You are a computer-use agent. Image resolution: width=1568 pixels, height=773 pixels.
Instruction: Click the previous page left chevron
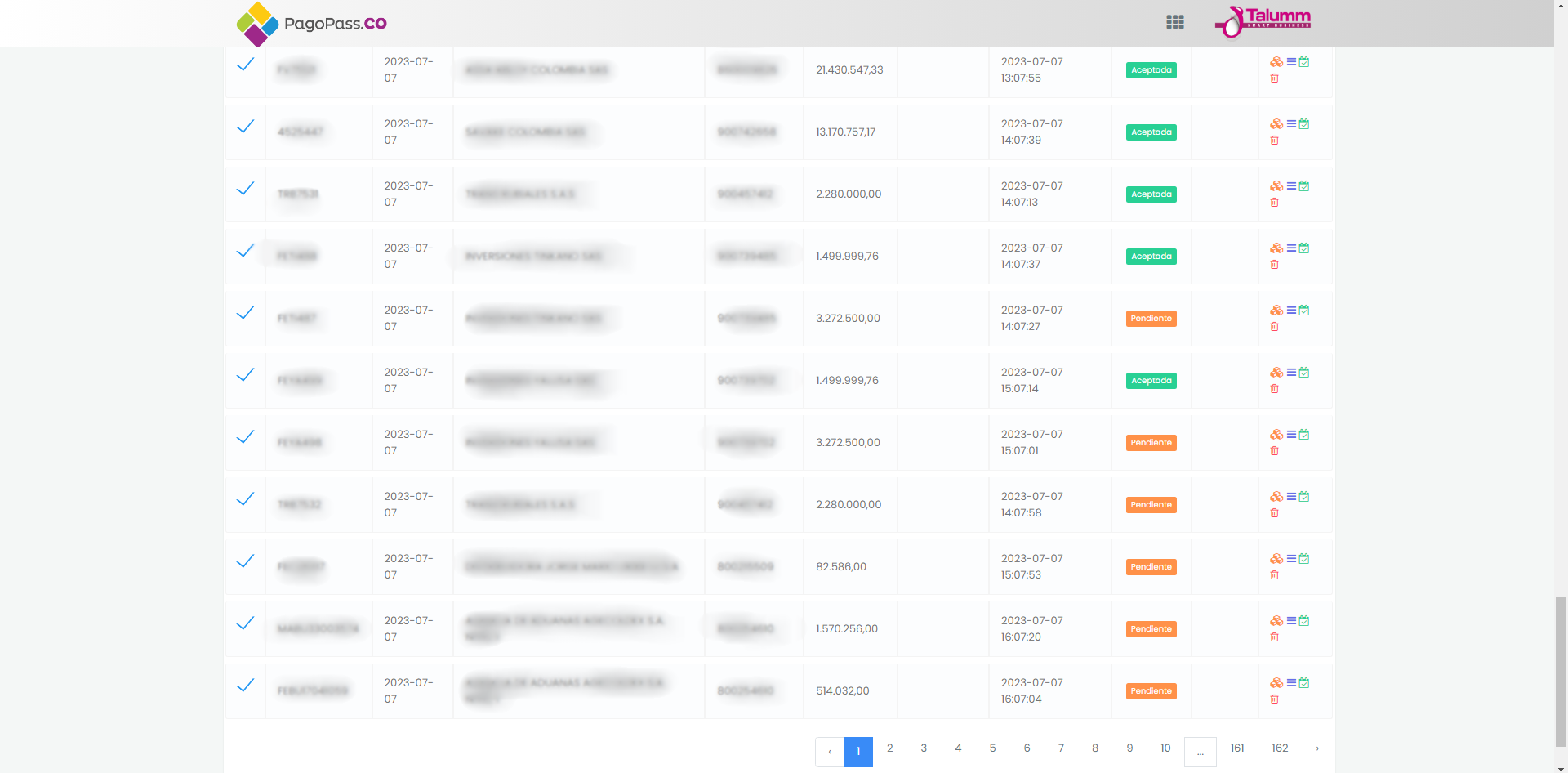[830, 752]
